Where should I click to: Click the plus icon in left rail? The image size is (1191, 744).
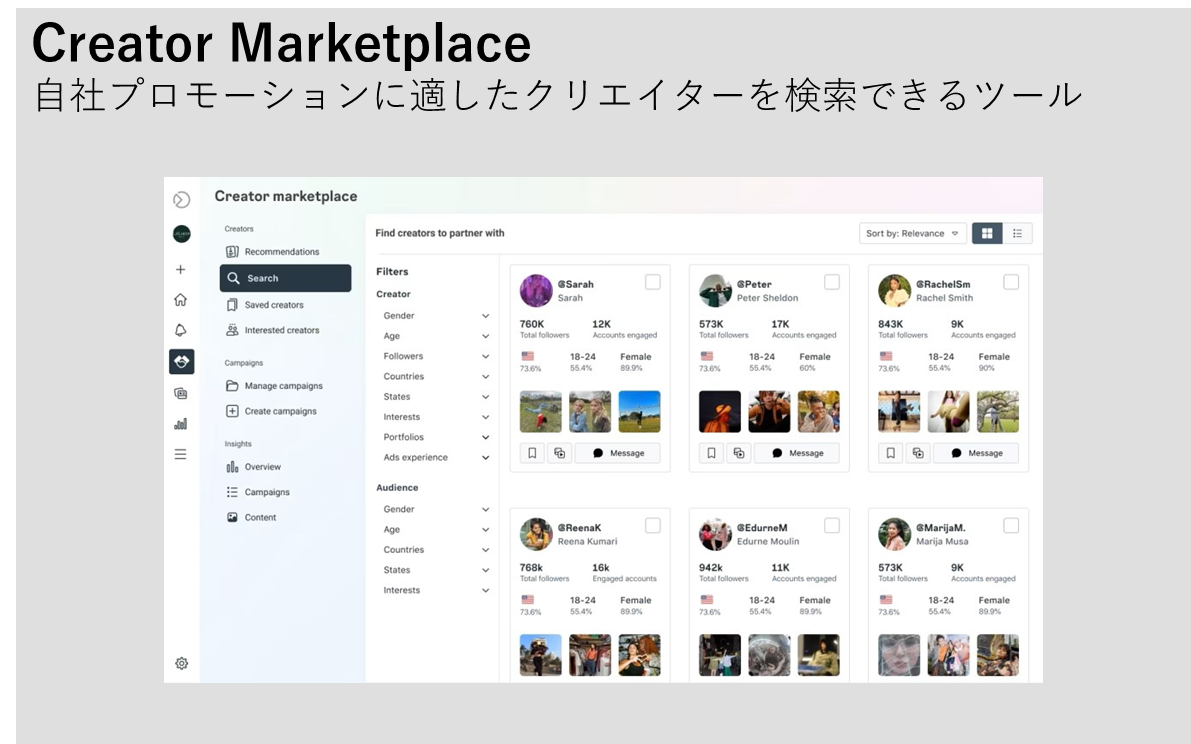pyautogui.click(x=181, y=269)
